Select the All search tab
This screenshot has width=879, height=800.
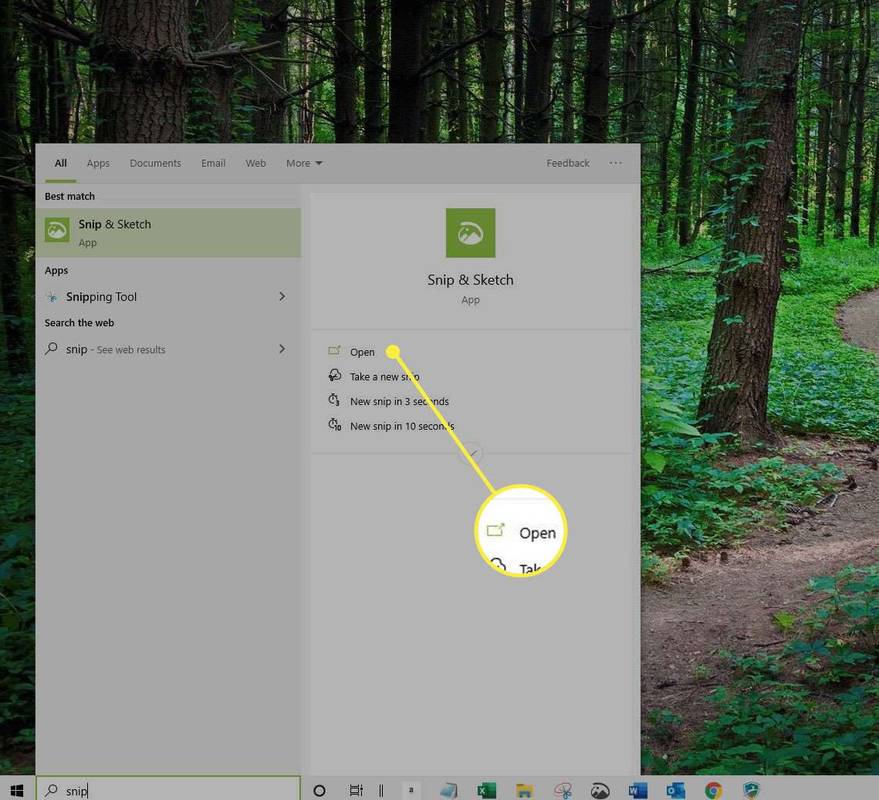click(x=61, y=163)
